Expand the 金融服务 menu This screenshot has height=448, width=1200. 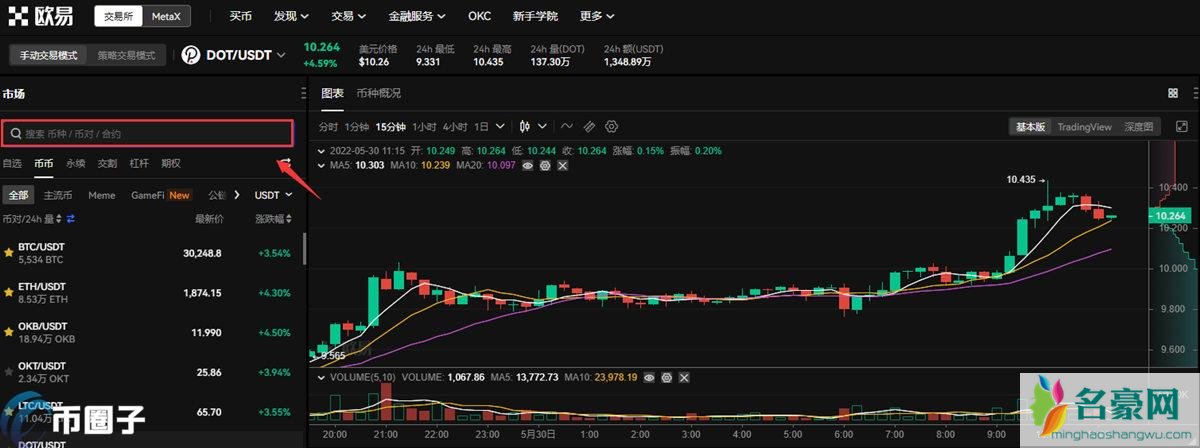point(417,17)
